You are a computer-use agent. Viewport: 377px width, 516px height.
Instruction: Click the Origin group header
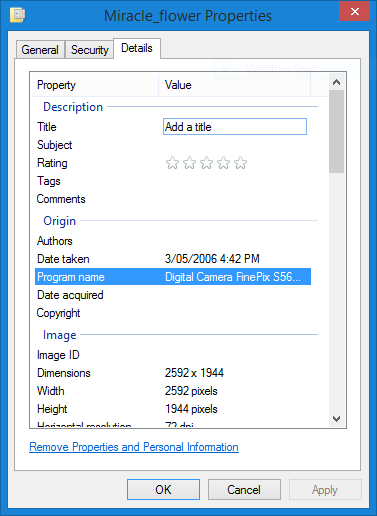click(x=60, y=221)
